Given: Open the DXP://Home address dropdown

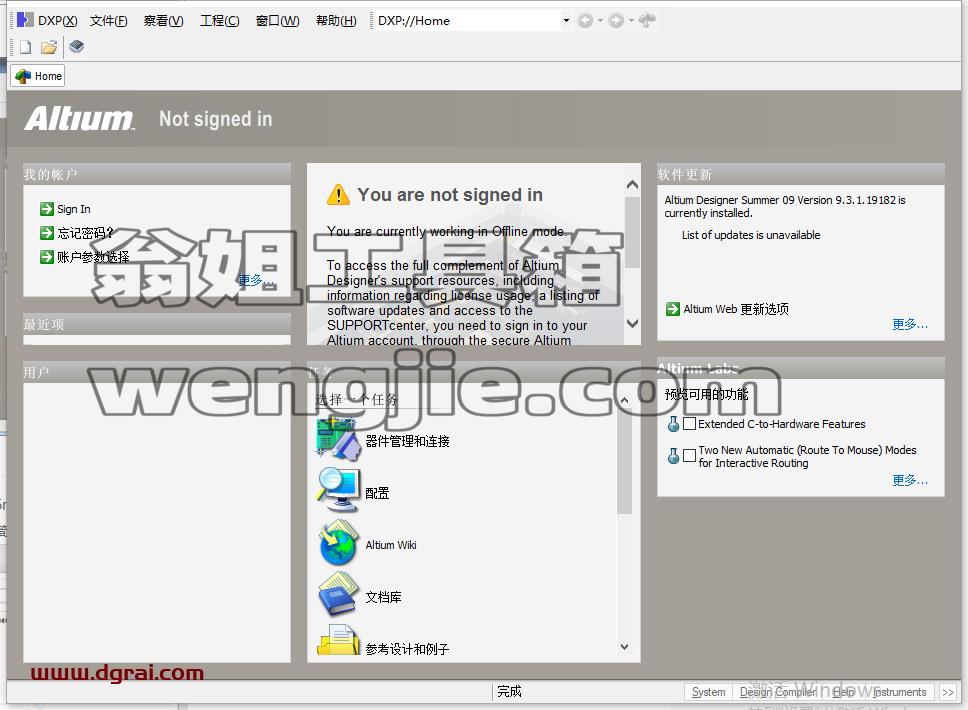Looking at the screenshot, I should tap(566, 20).
